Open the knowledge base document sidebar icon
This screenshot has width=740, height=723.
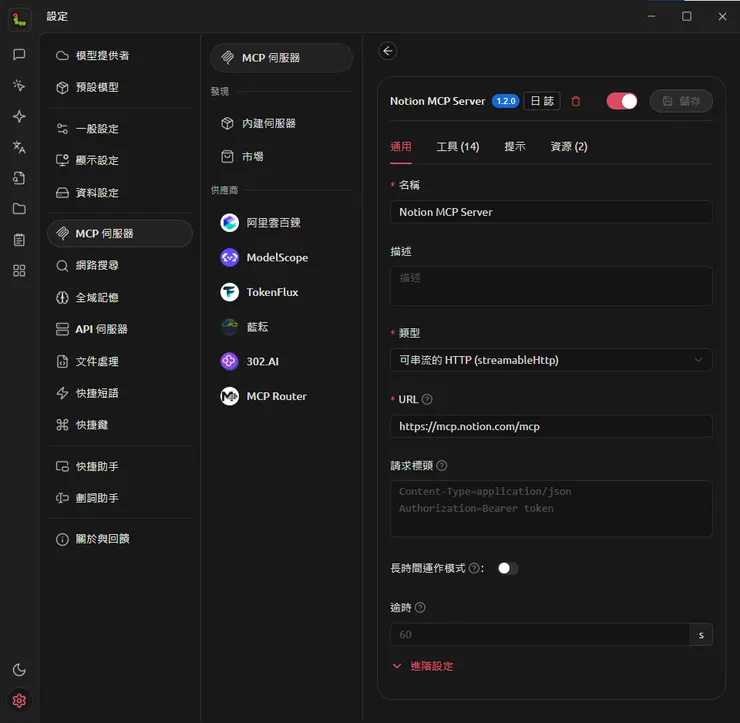point(19,178)
